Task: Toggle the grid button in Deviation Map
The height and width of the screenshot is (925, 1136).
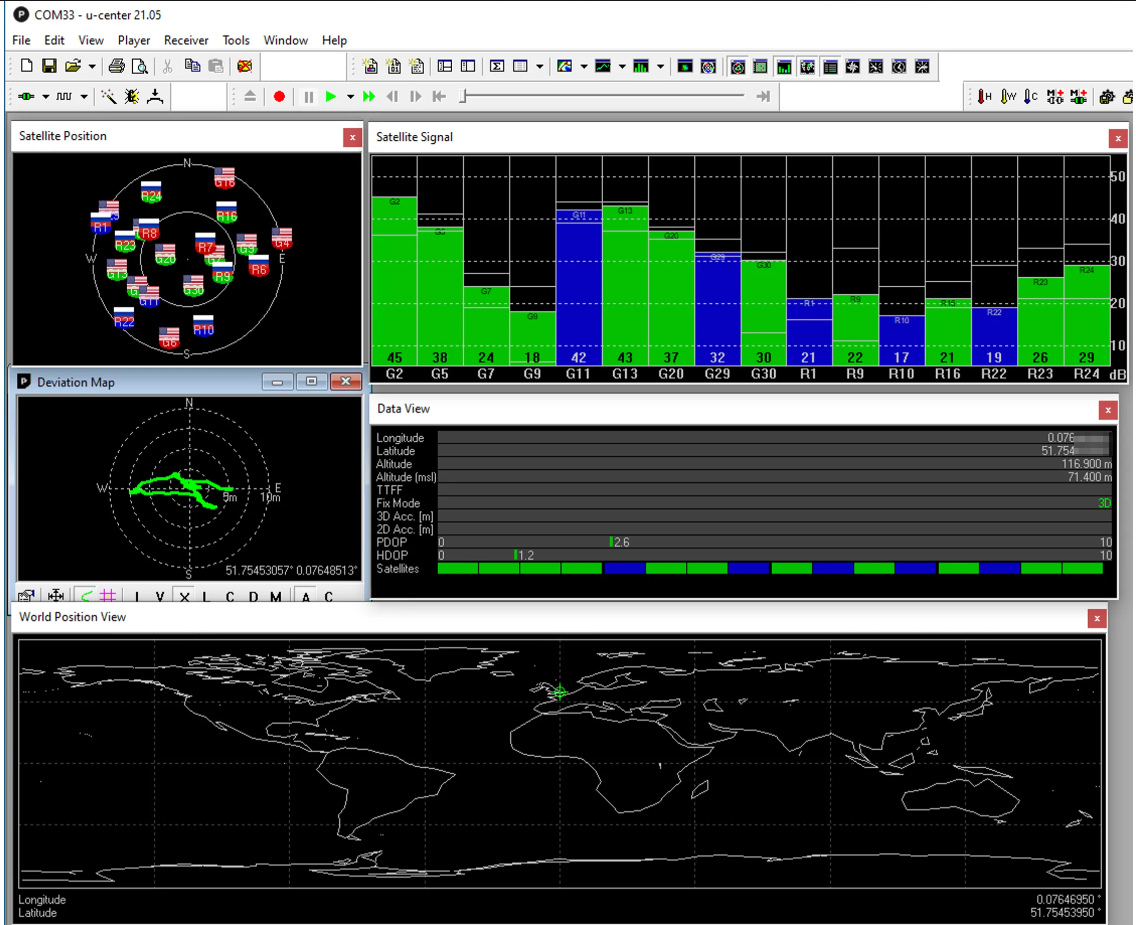Action: pos(108,597)
